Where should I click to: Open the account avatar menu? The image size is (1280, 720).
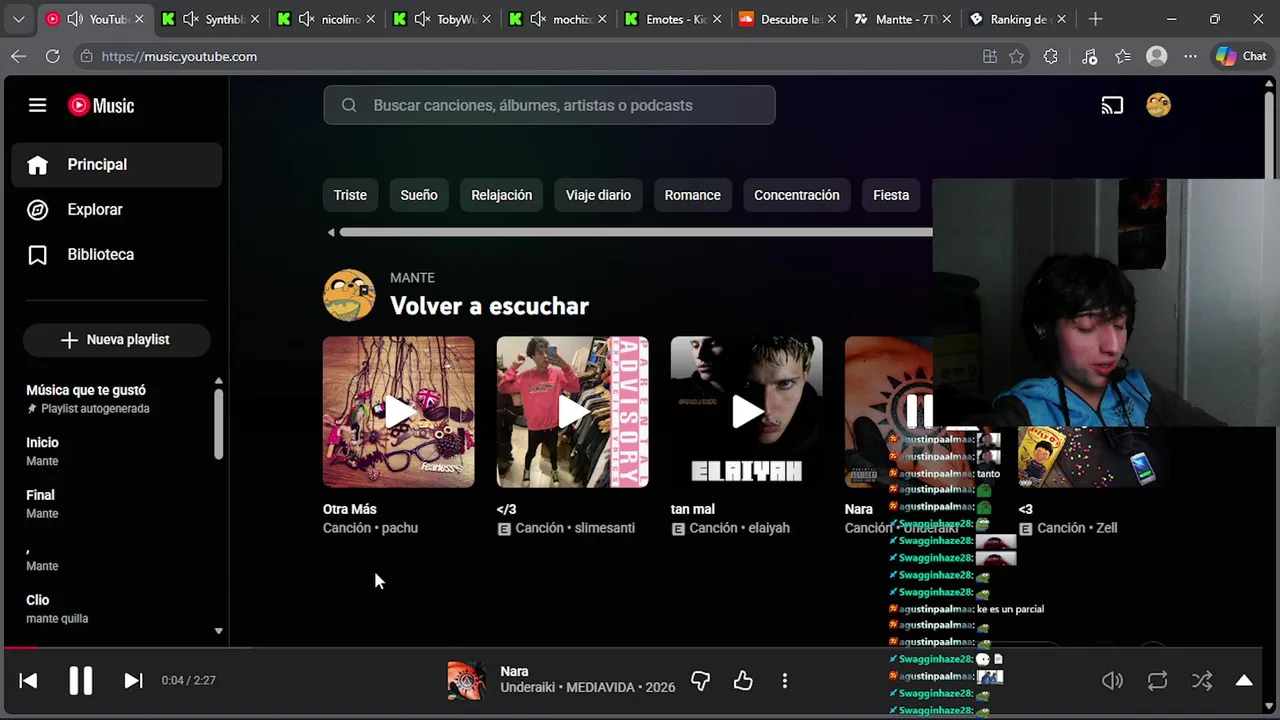coord(1158,105)
